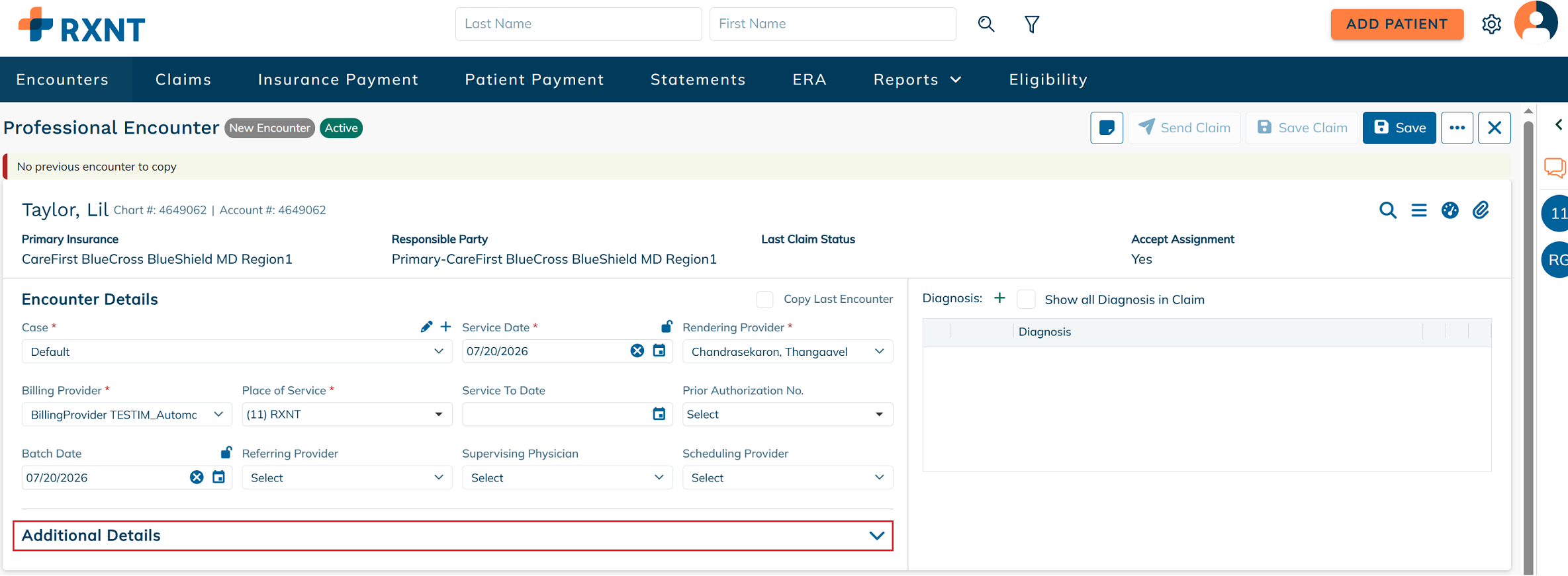This screenshot has width=1568, height=576.
Task: Open the Case dropdown
Action: [237, 351]
